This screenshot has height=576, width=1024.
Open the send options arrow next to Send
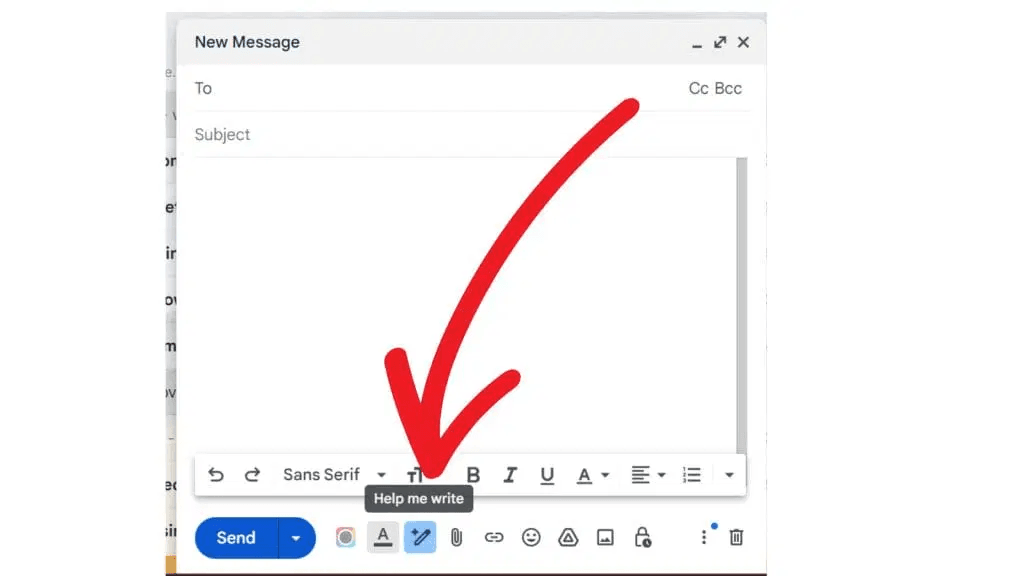(296, 538)
